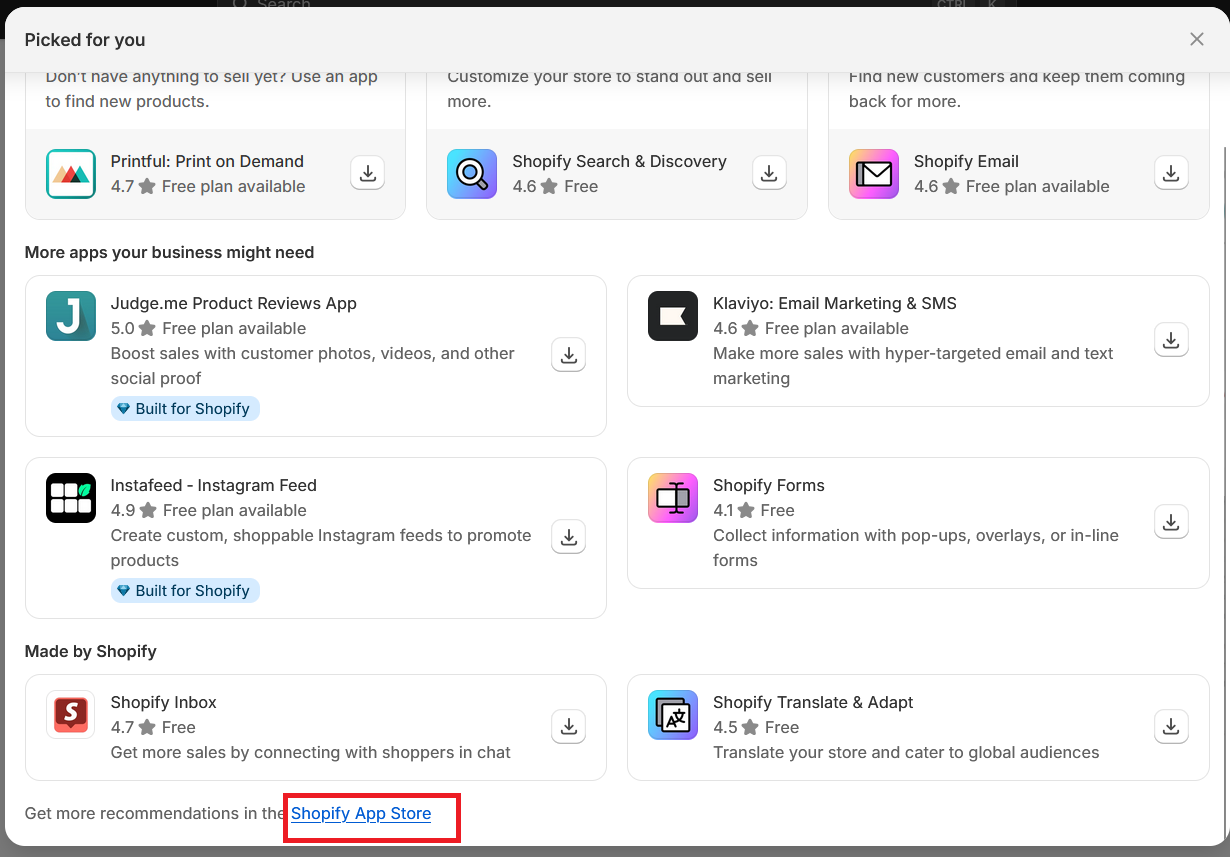Click the "Made by Shopify" heading
The image size is (1230, 857).
91,652
